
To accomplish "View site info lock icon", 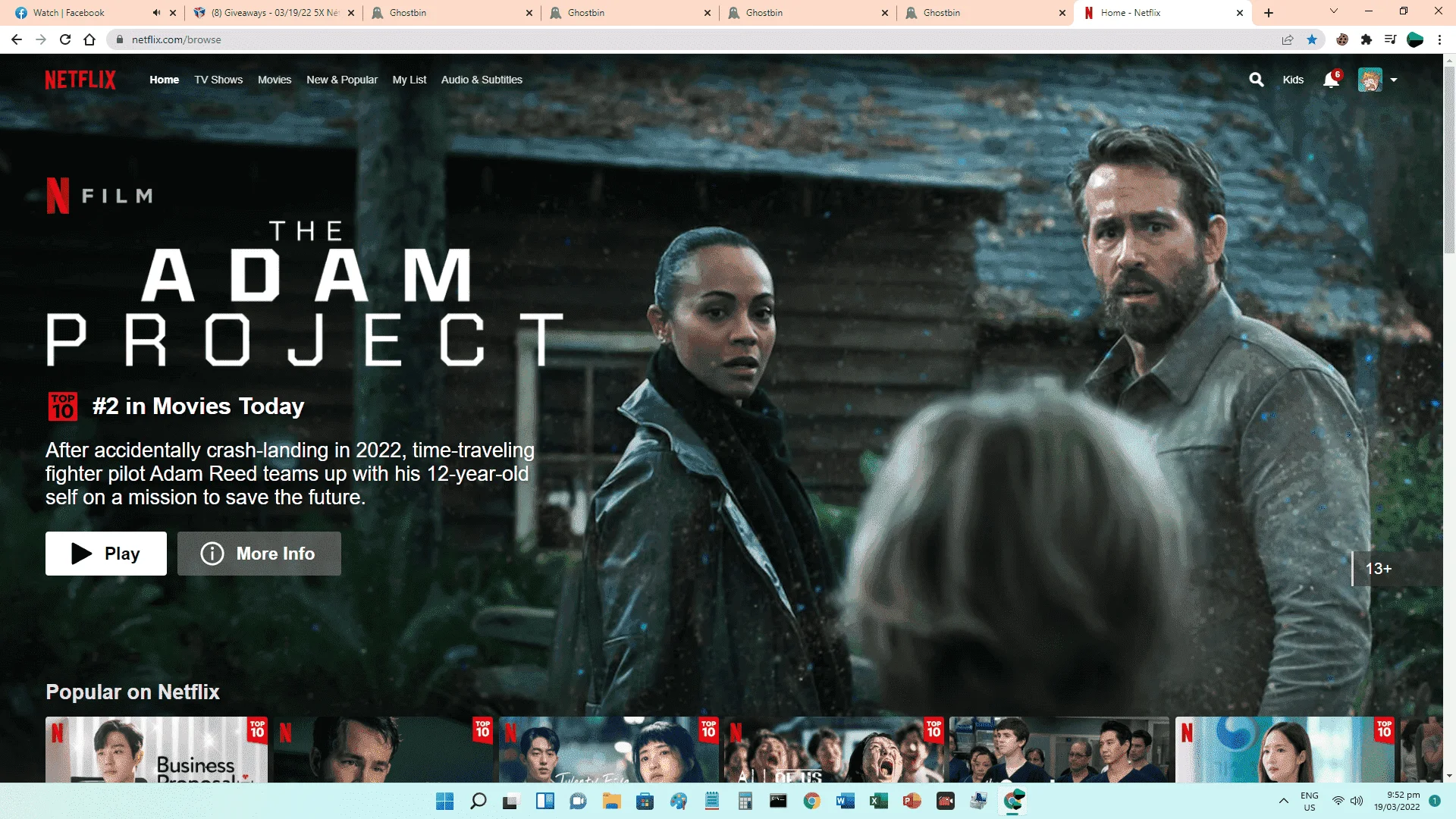I will point(119,39).
